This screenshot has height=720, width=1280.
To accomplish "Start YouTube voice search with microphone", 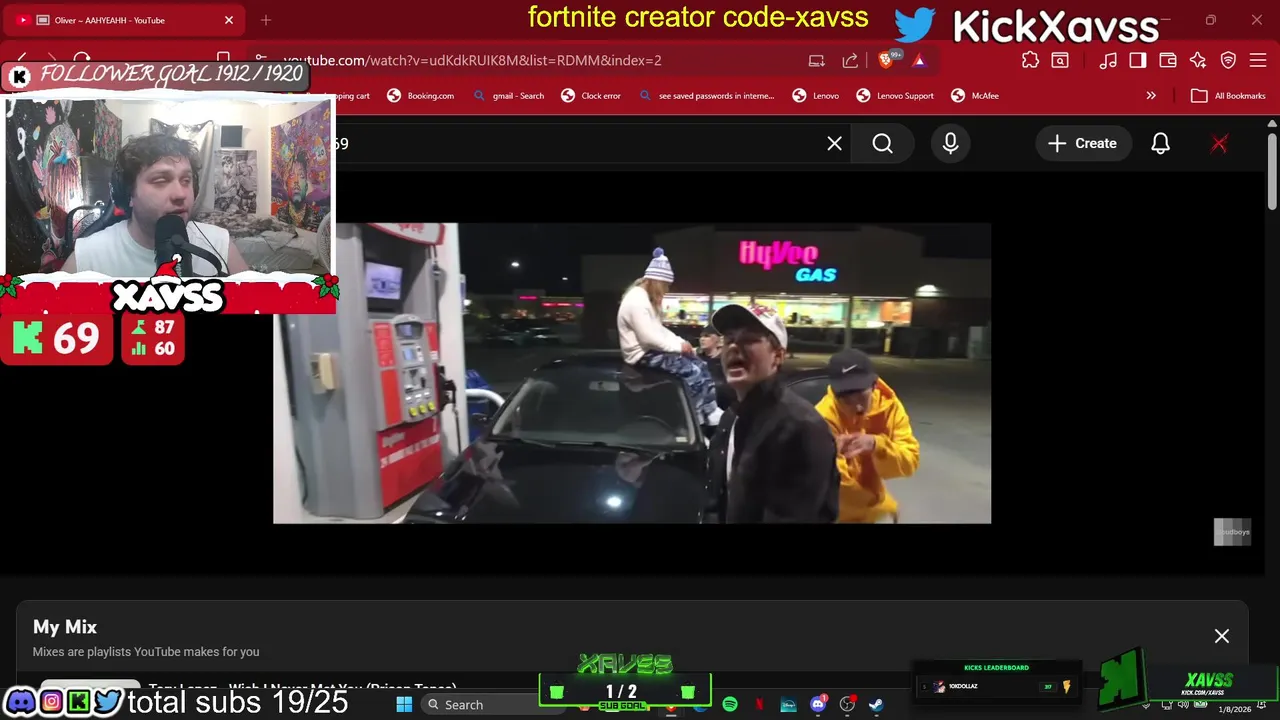I will click(x=950, y=143).
